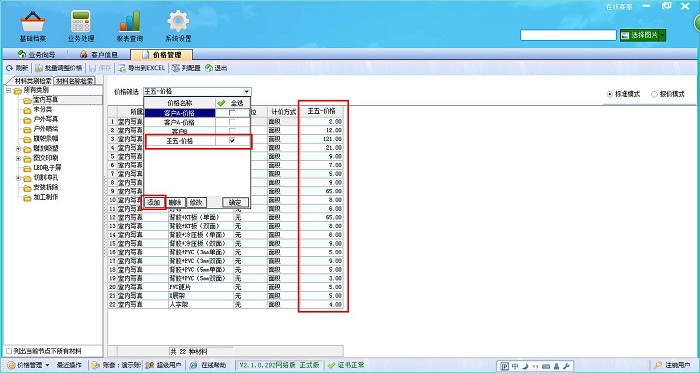Open the 价格管理 menu in status bar
The width and height of the screenshot is (700, 373).
point(29,365)
